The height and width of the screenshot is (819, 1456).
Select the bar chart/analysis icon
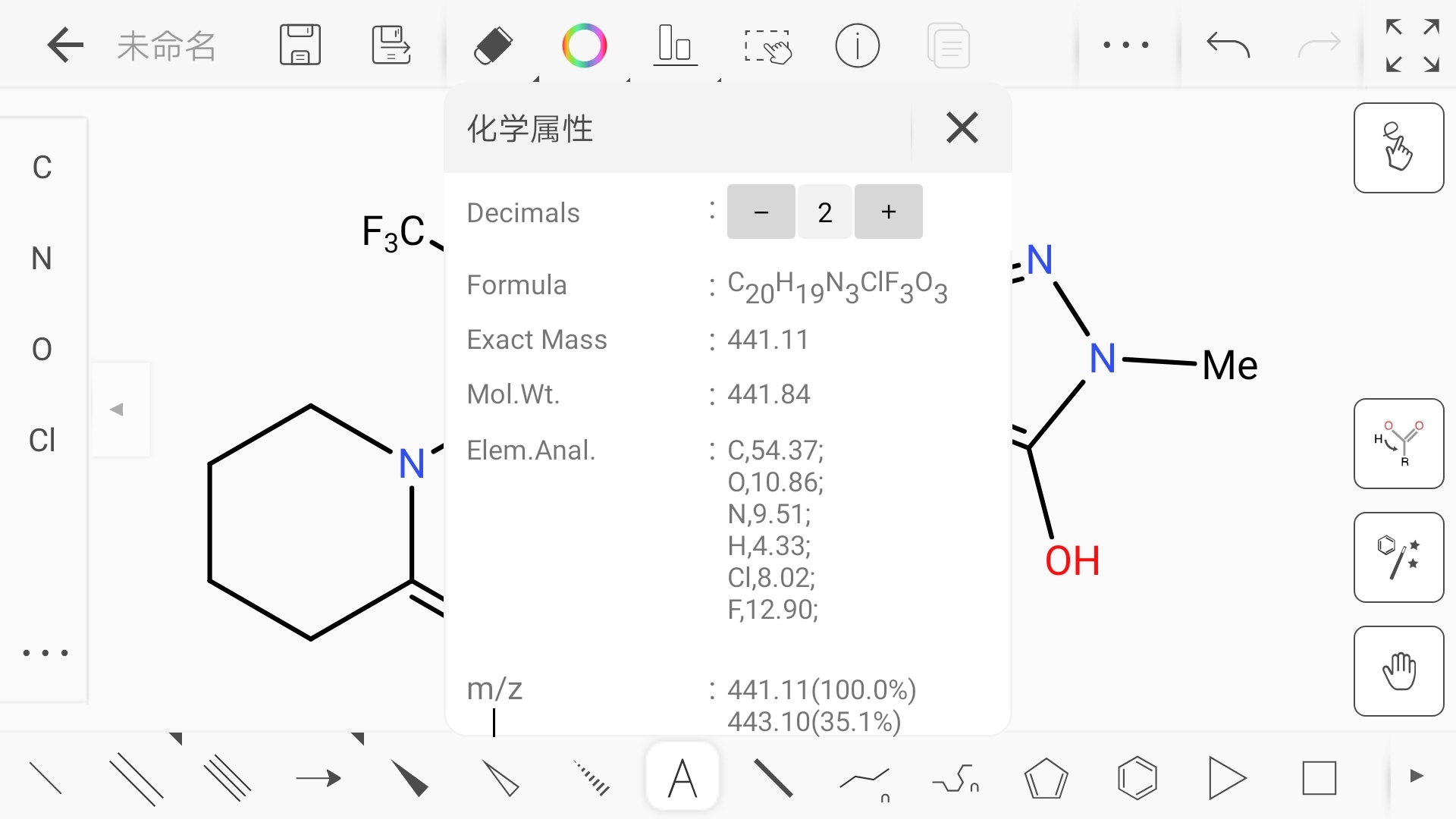click(x=675, y=45)
